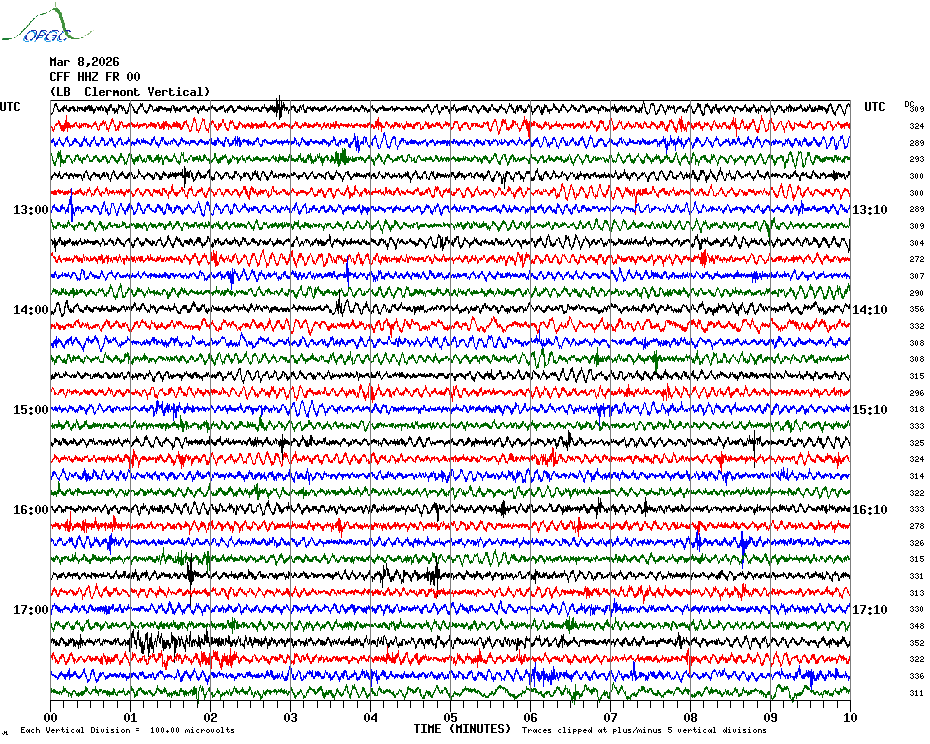The image size is (930, 744).
Task: Click the CFF HHZ FR 00 station label
Action: tap(95, 77)
